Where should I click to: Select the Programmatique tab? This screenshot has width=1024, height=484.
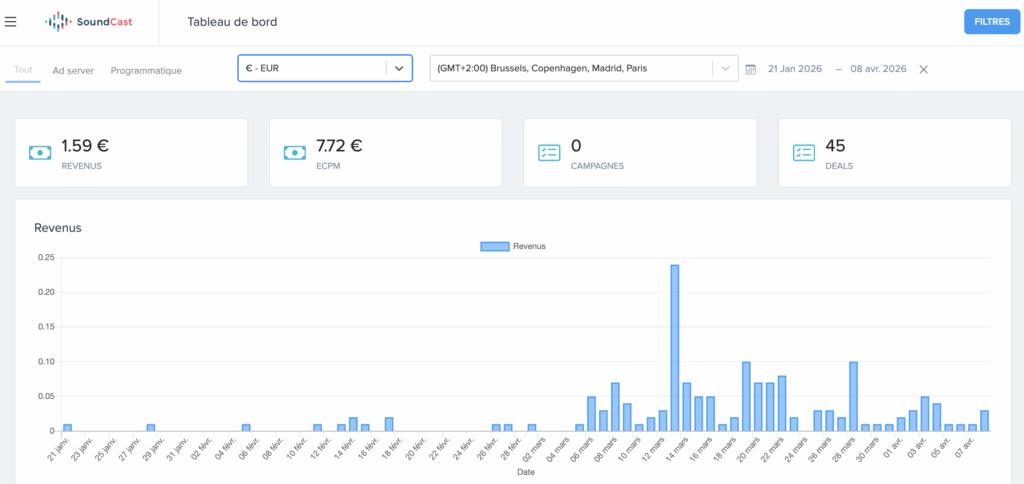(146, 71)
